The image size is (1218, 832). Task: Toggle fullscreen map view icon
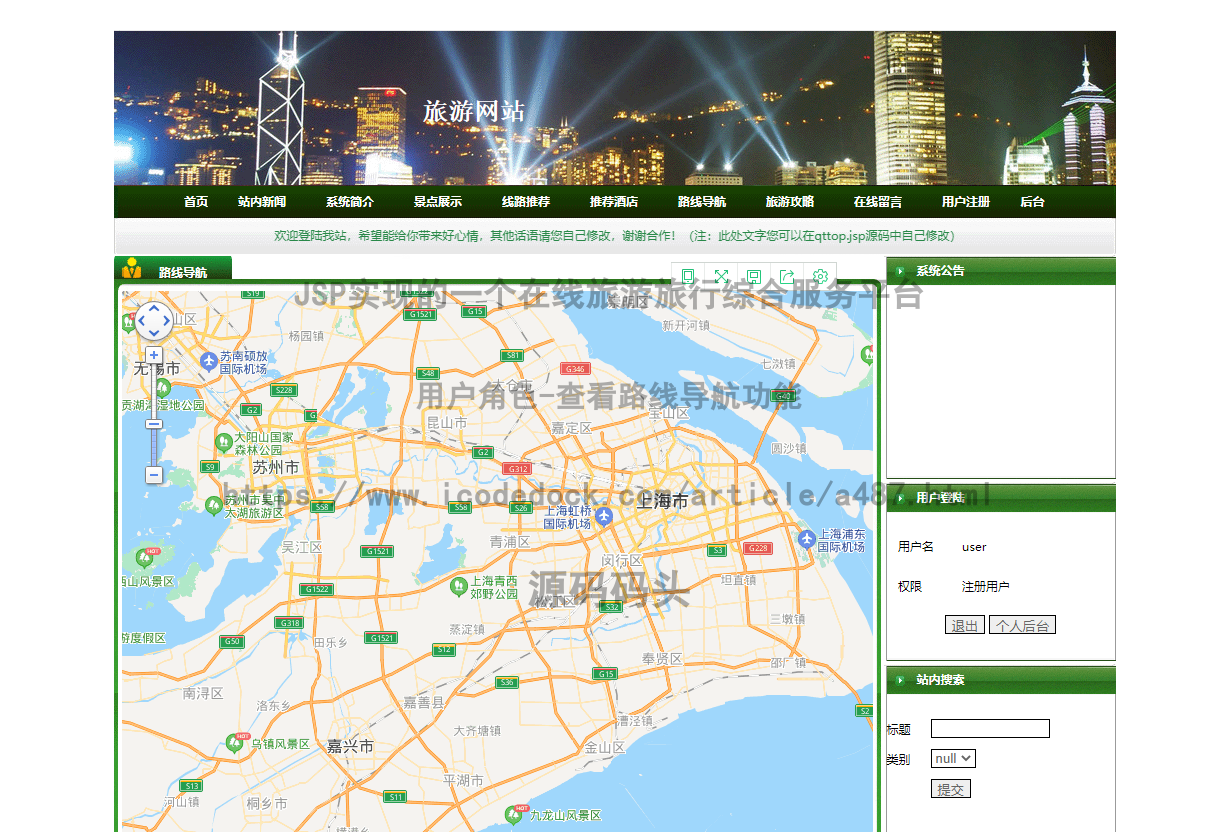721,277
